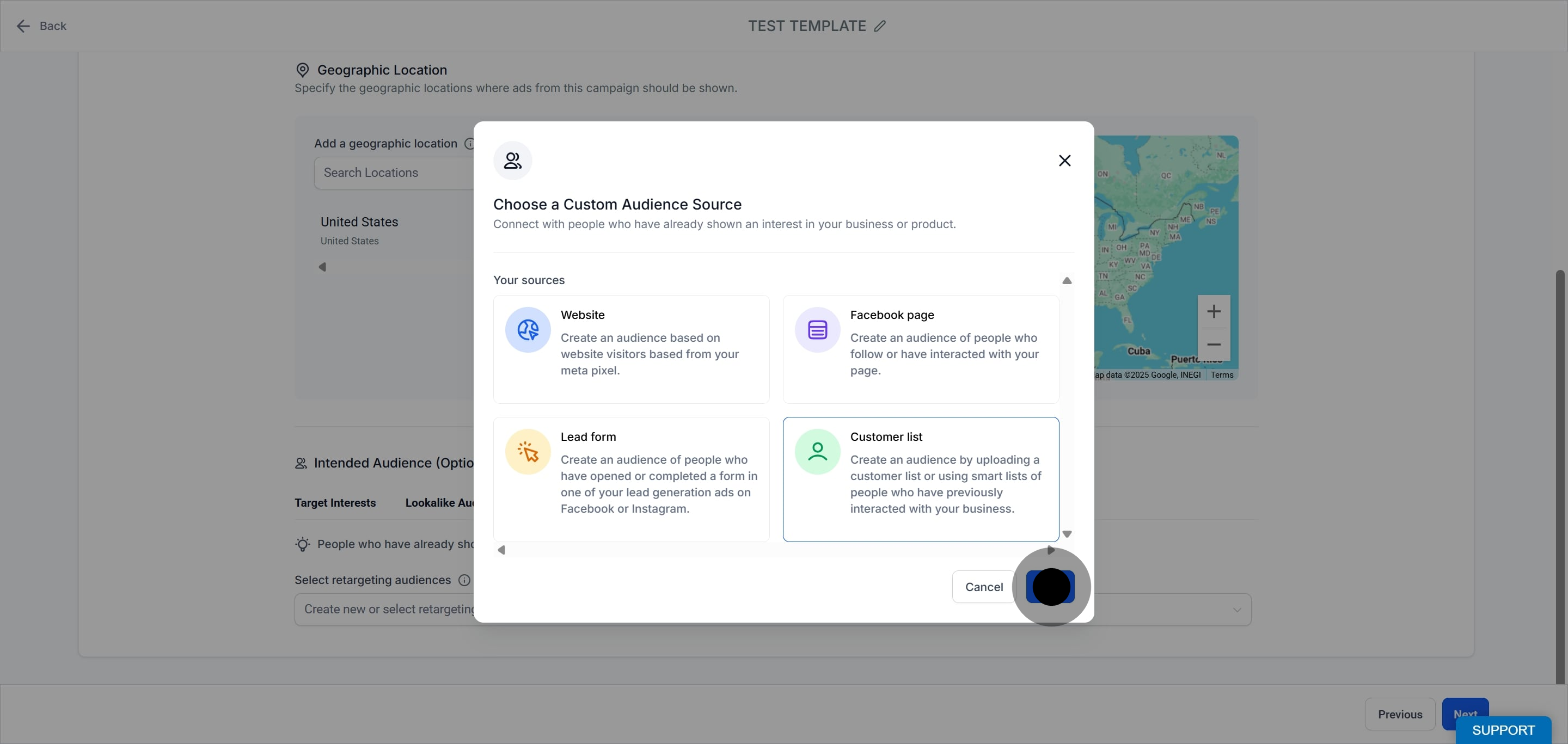Viewport: 1568px width, 744px height.
Task: Click the Customer list person icon
Action: pos(817,451)
